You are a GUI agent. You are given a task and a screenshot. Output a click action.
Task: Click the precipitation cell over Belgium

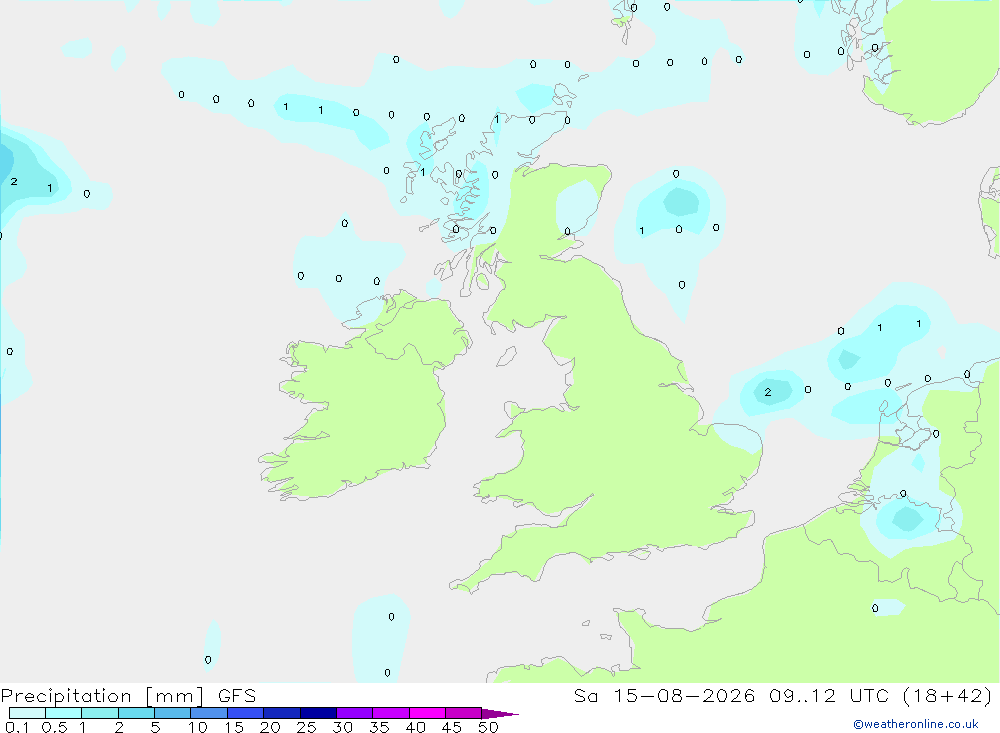click(906, 518)
